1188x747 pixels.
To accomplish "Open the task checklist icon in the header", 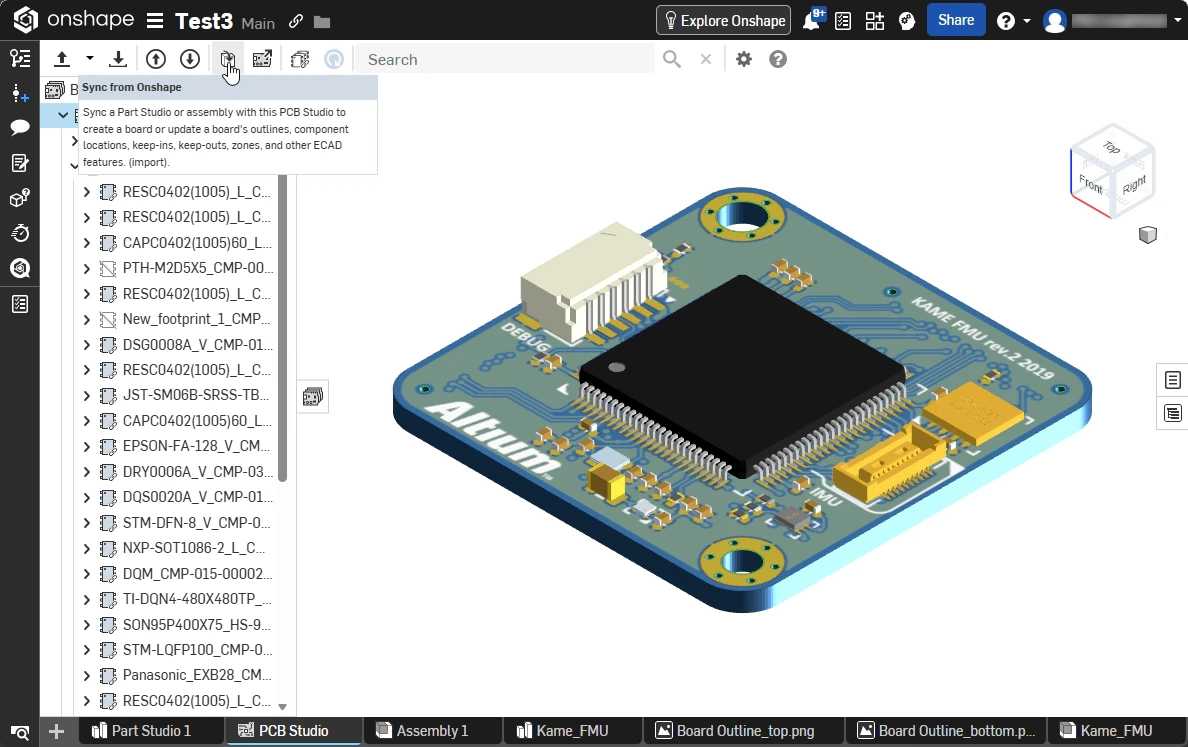I will point(843,21).
